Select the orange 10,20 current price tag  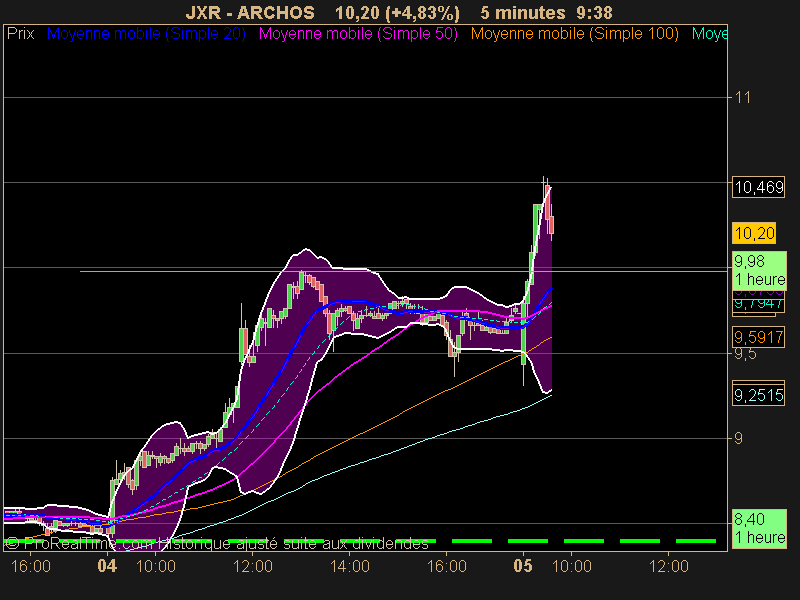pyautogui.click(x=754, y=233)
